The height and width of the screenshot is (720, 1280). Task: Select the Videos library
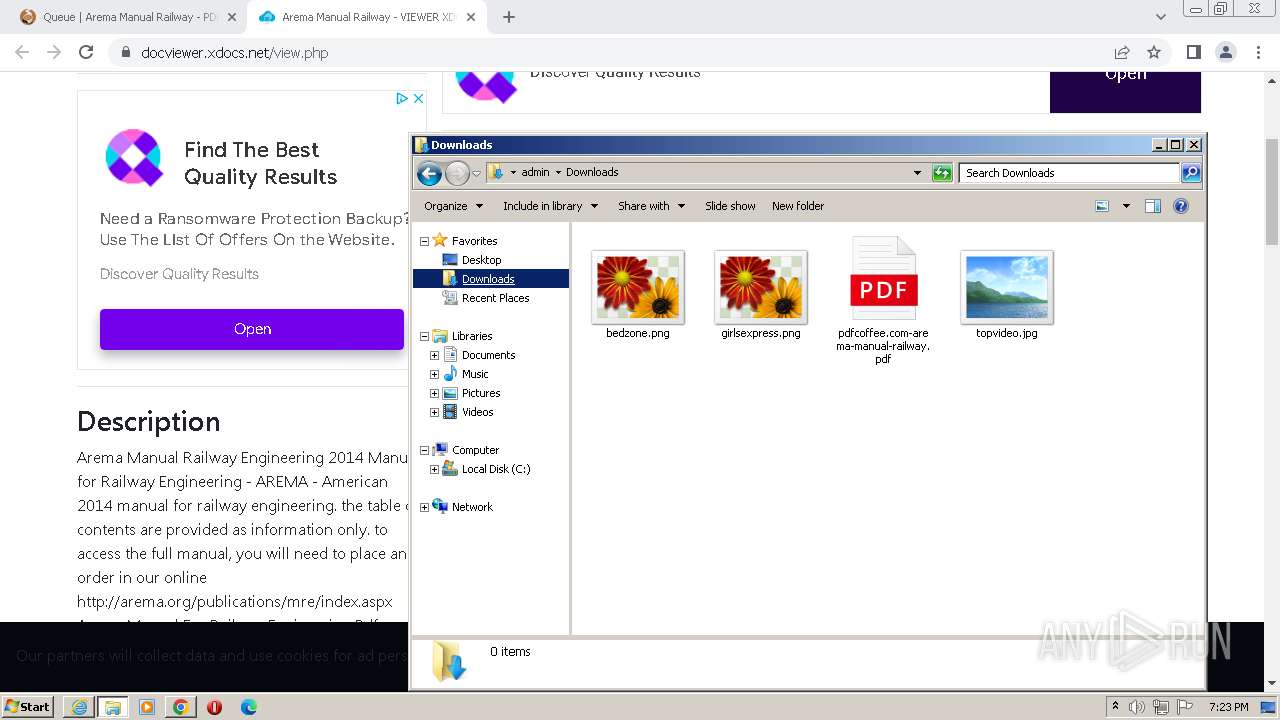[x=477, y=412]
